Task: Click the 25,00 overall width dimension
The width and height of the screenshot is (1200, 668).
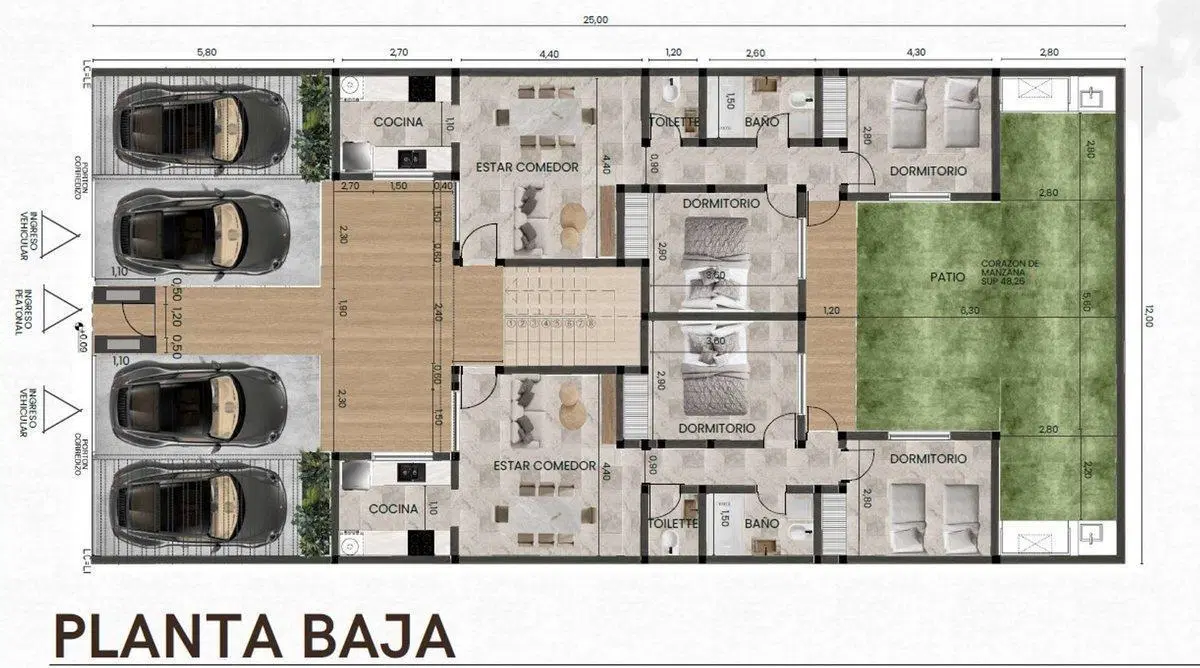Action: (595, 19)
